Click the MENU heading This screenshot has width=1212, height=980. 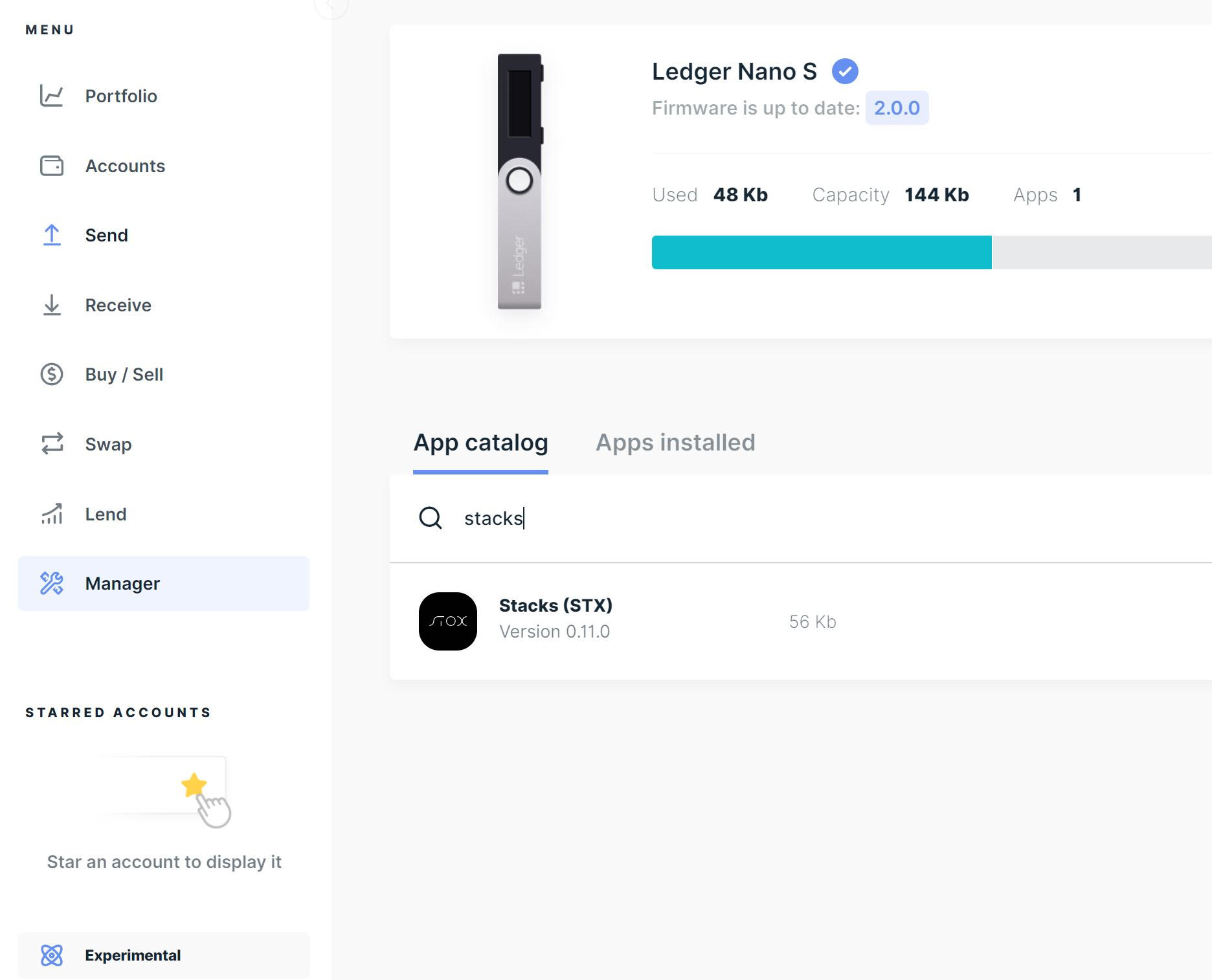tap(50, 30)
